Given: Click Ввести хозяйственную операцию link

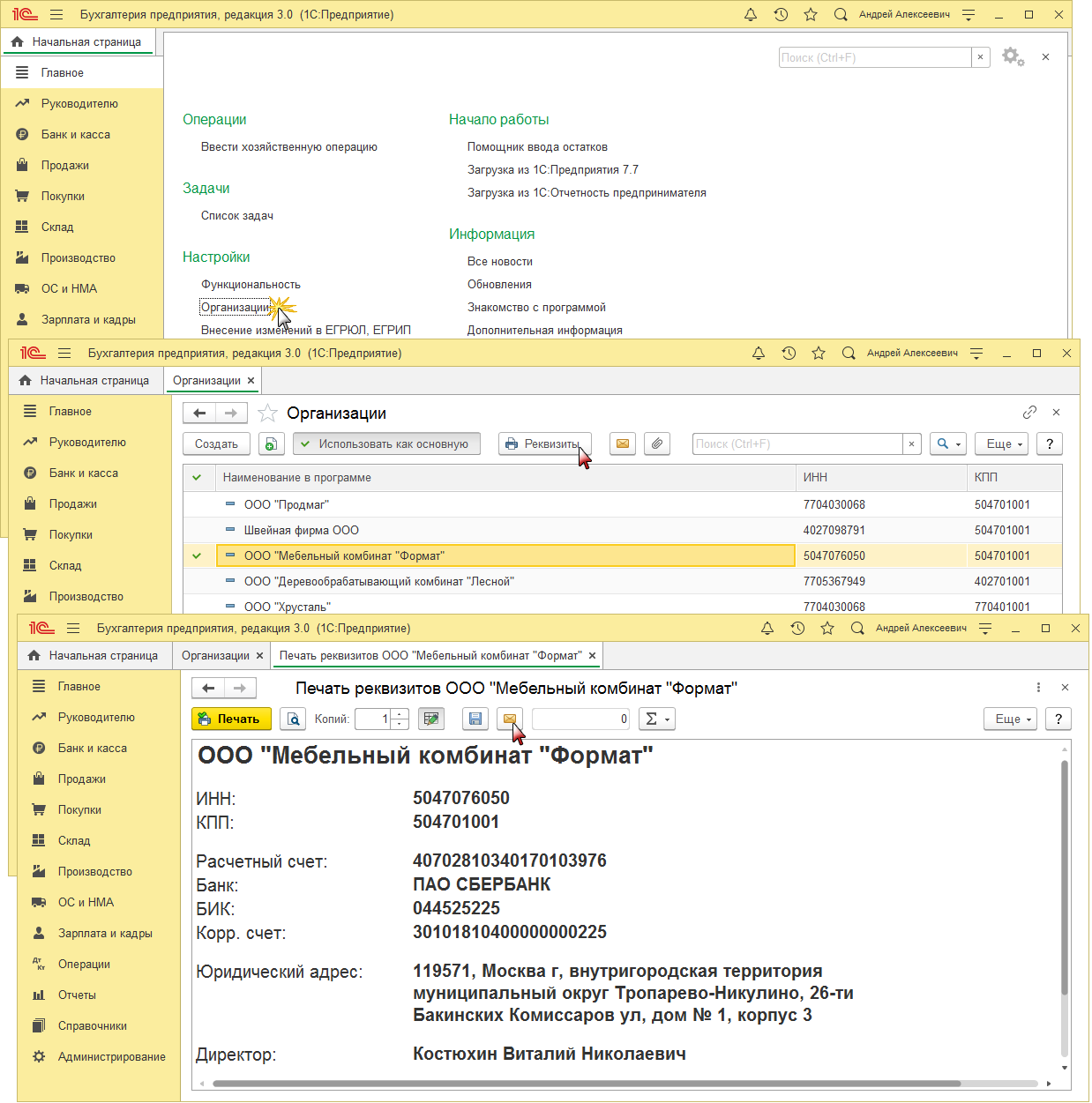Looking at the screenshot, I should click(289, 146).
